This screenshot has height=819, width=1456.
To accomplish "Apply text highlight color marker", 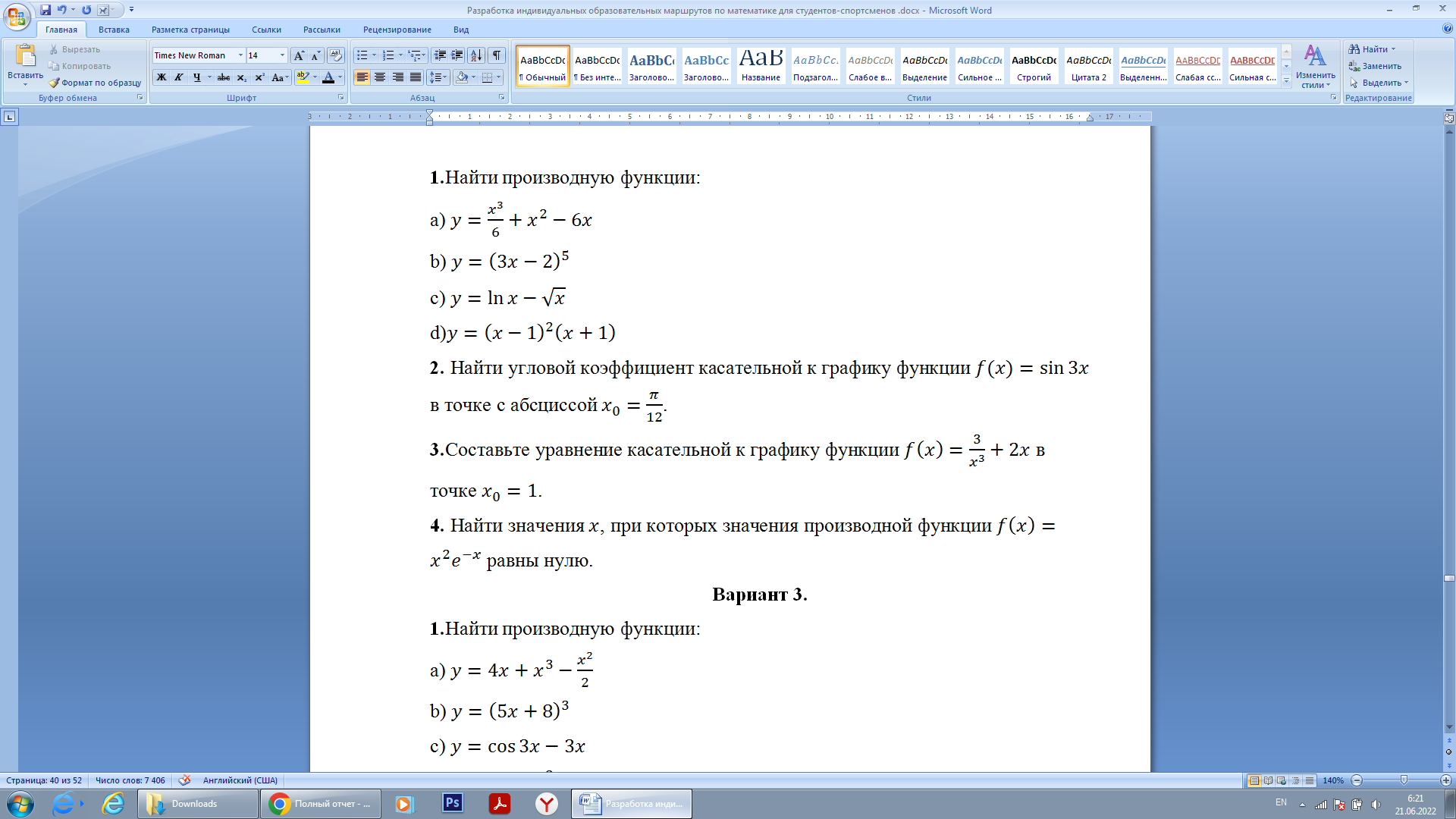I will tap(303, 77).
